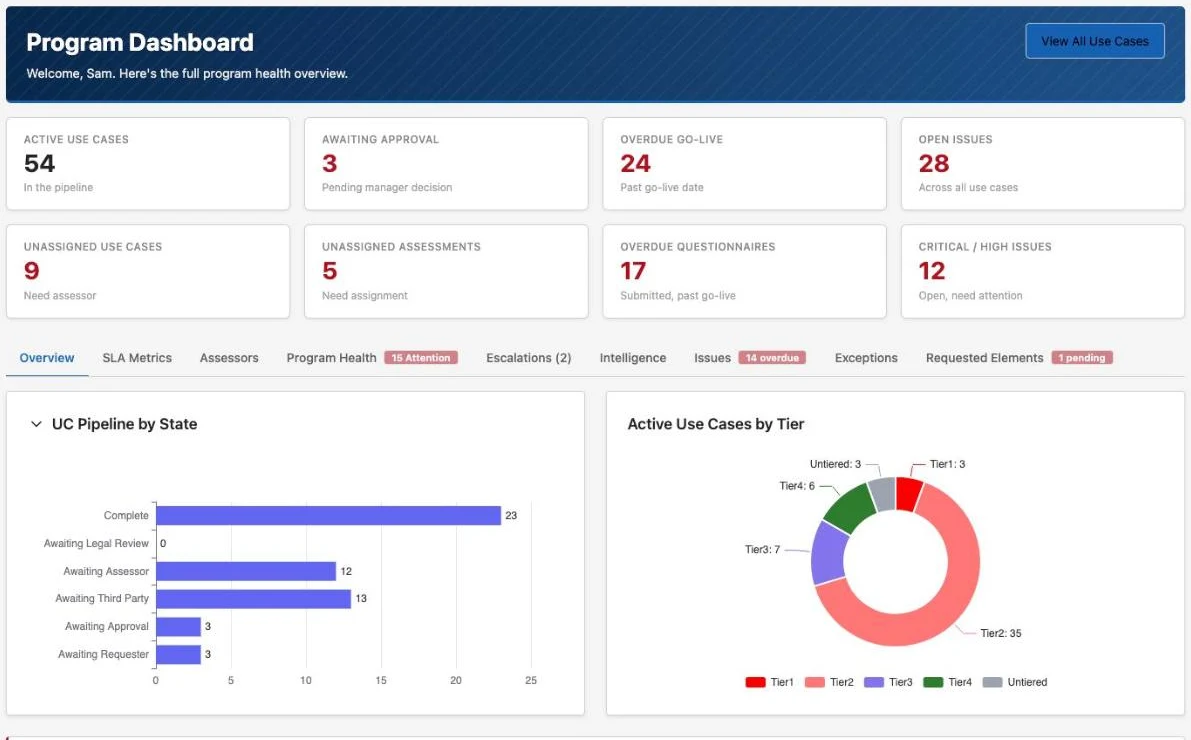Image resolution: width=1191 pixels, height=740 pixels.
Task: Open the Requested Elements tab
Action: pyautogui.click(x=984, y=358)
